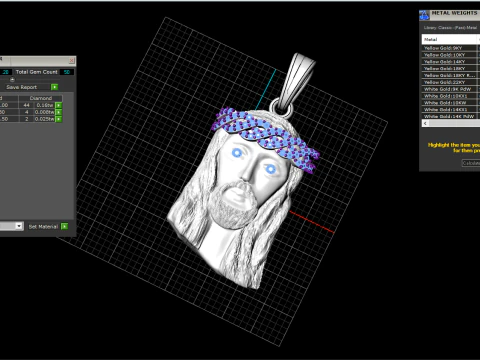The height and width of the screenshot is (360, 480).
Task: Select Yellow Gold 14KY metal row
Action: click(x=450, y=62)
